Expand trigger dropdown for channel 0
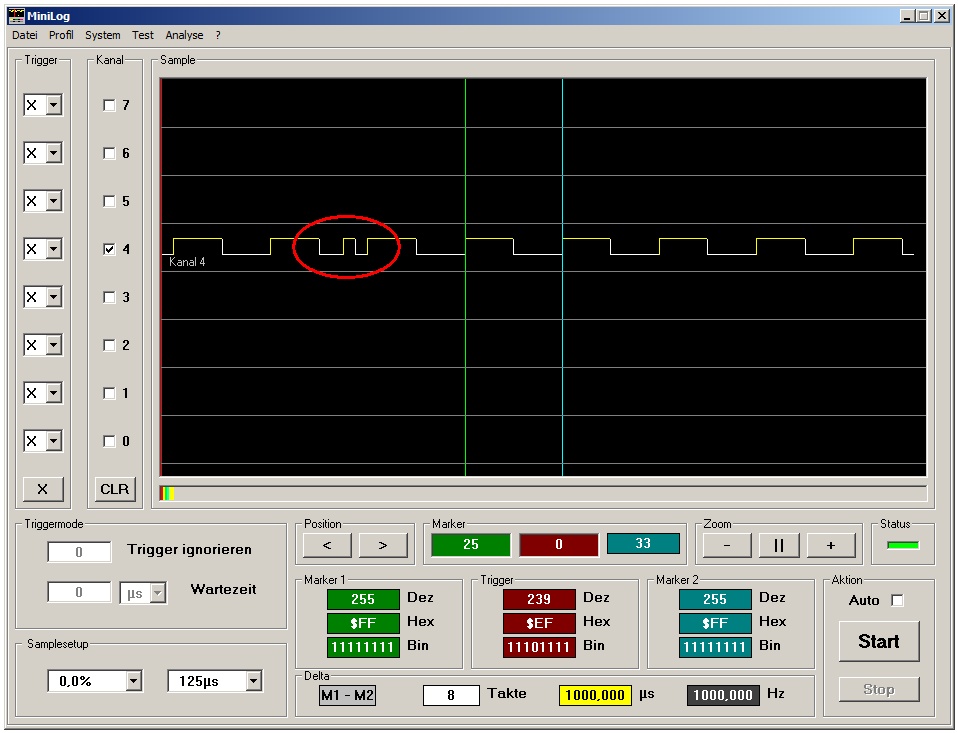 [x=54, y=441]
